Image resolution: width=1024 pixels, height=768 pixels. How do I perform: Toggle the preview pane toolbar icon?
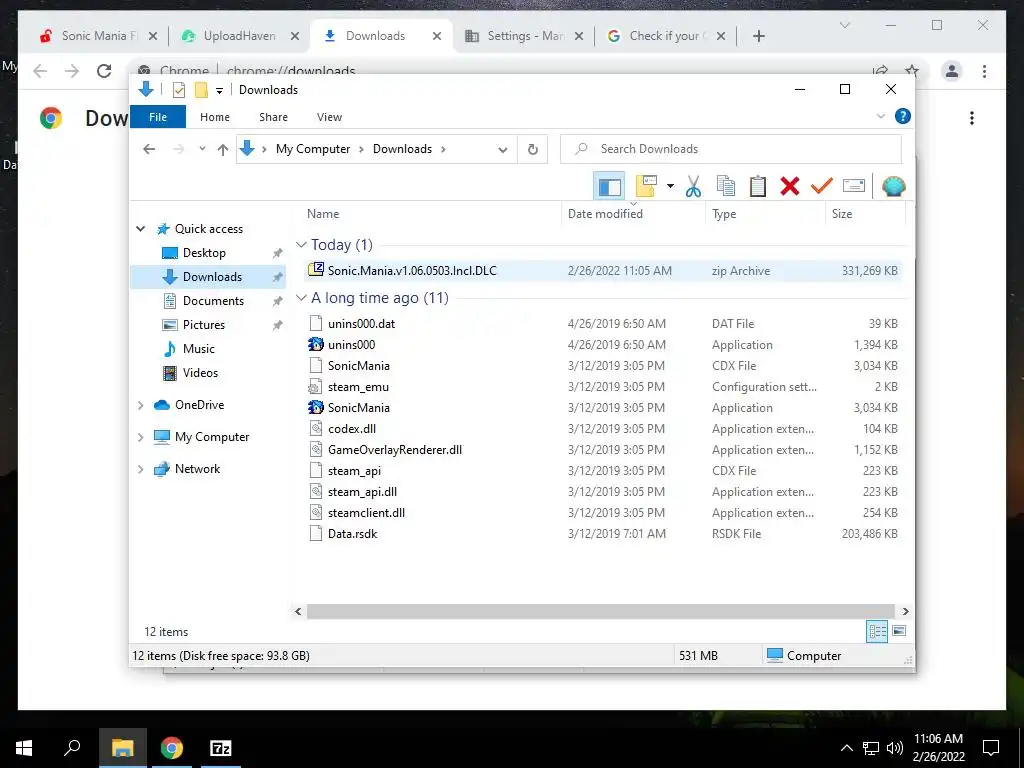pos(609,187)
